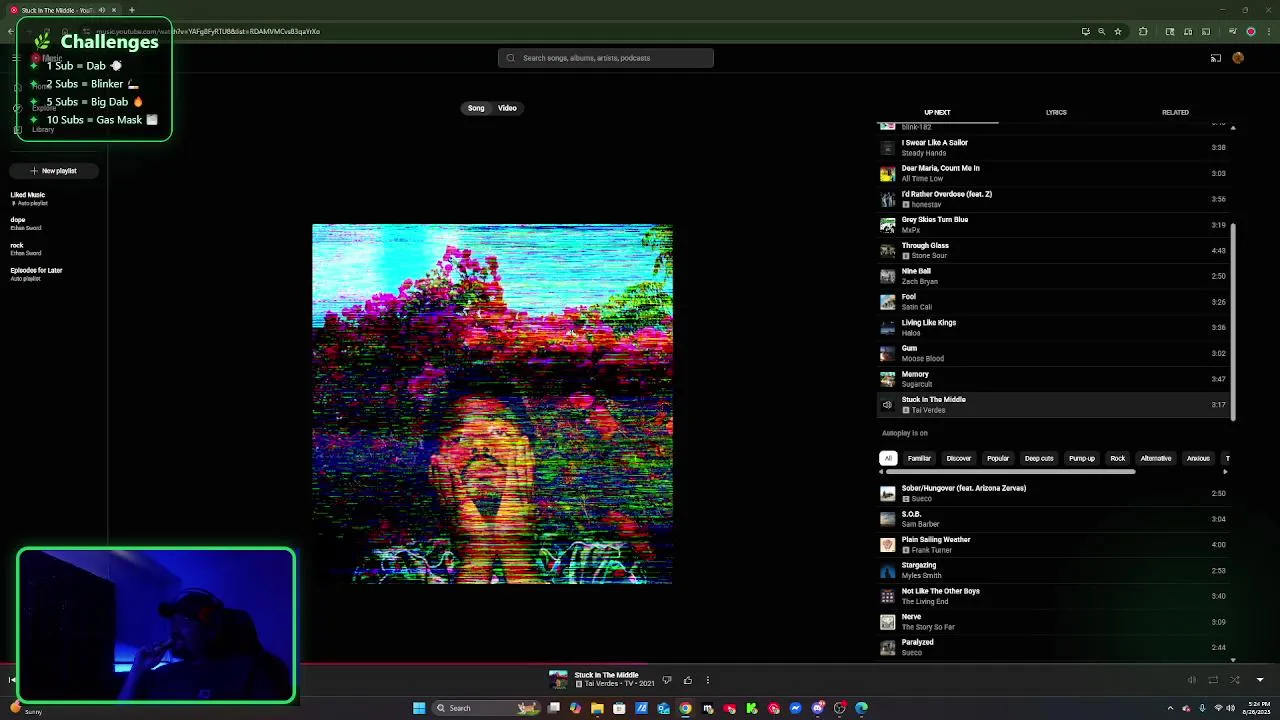
Task: Switch to Song mode
Action: coord(476,108)
